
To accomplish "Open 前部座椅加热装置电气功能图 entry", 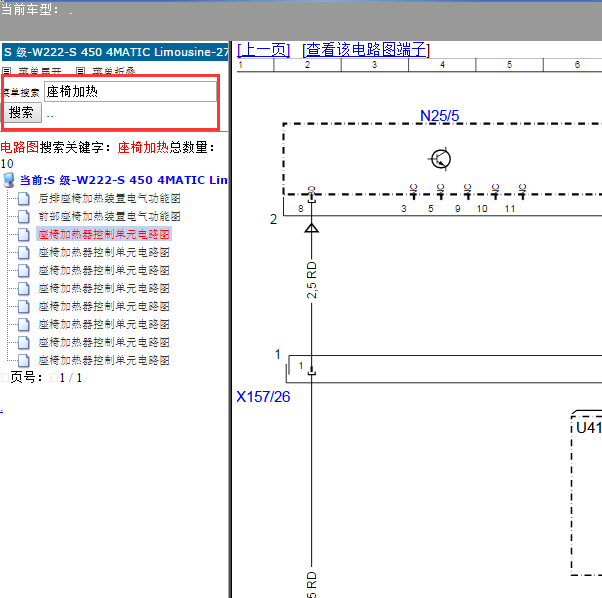I will [x=109, y=216].
